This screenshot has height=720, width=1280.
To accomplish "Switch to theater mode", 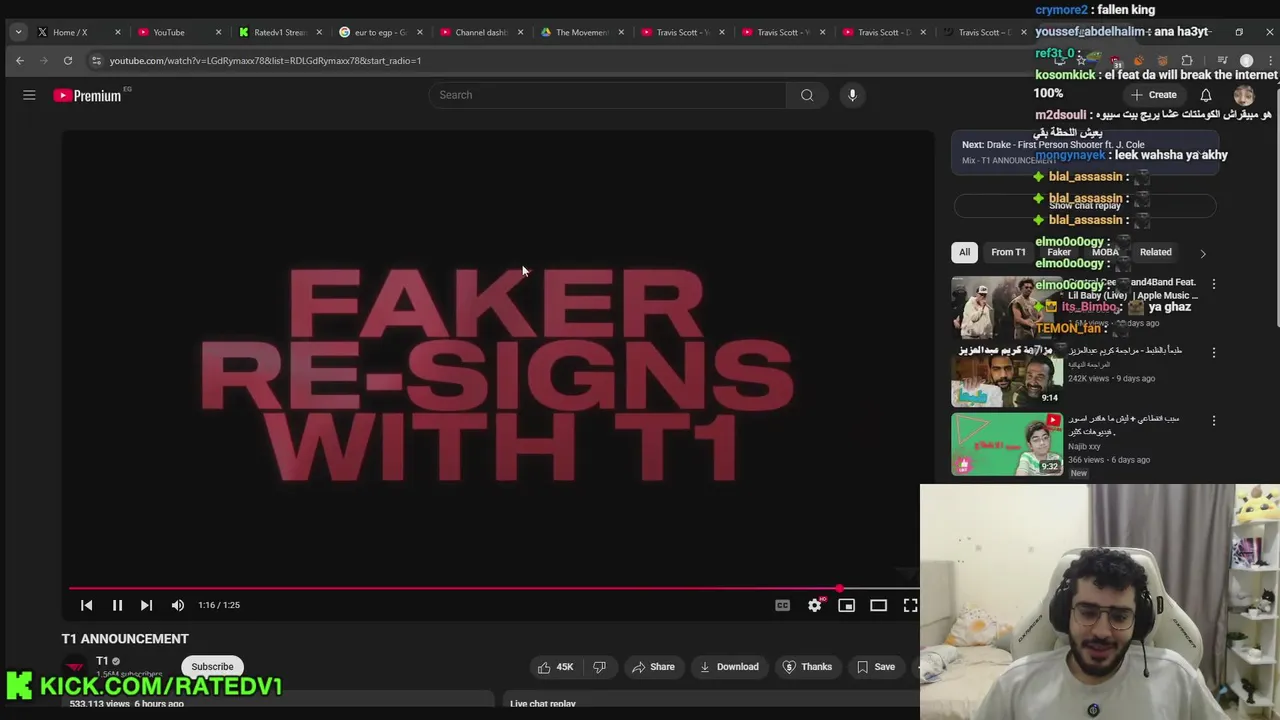I will point(879,605).
